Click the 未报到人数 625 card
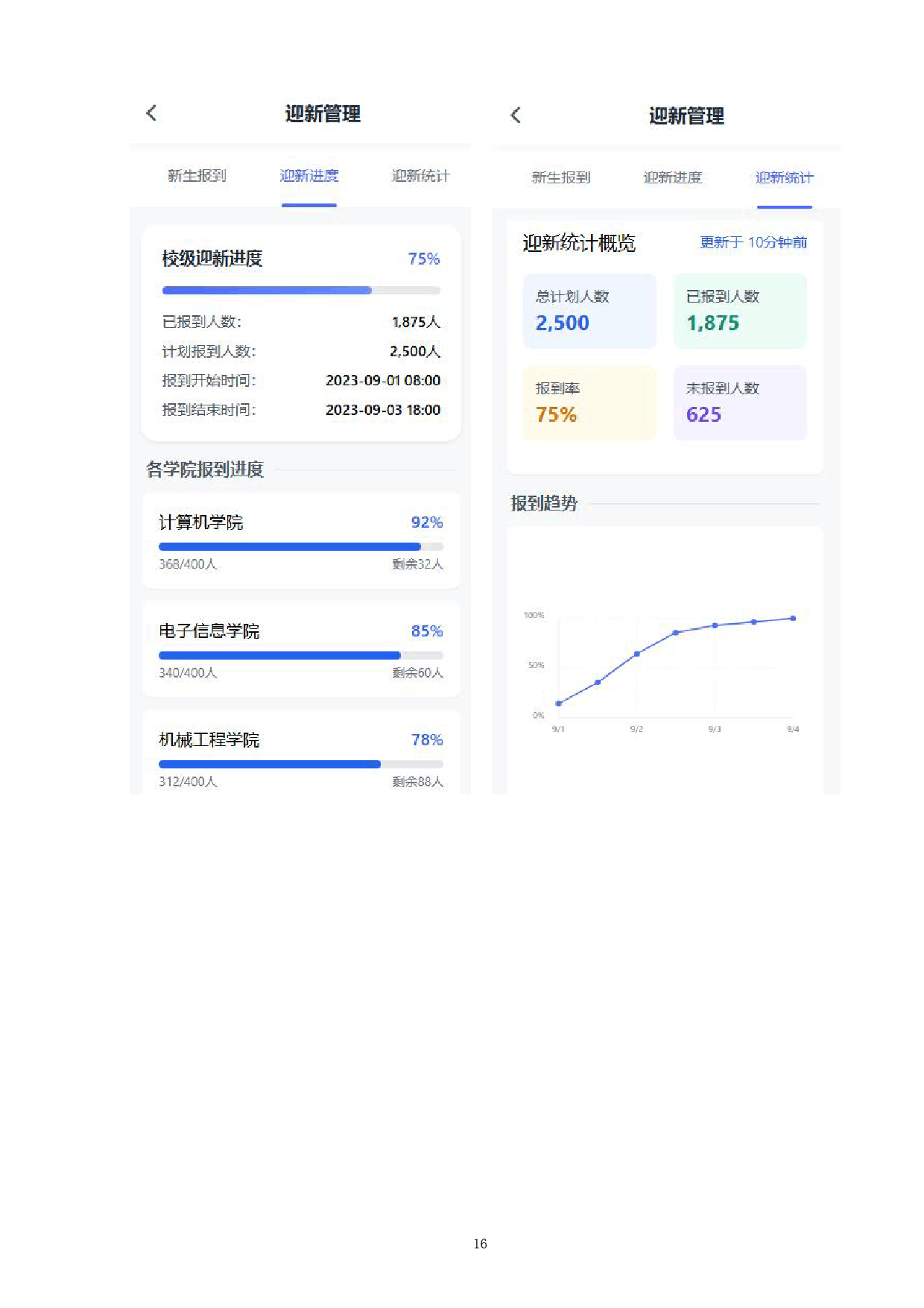Image resolution: width=924 pixels, height=1308 pixels. 740,402
